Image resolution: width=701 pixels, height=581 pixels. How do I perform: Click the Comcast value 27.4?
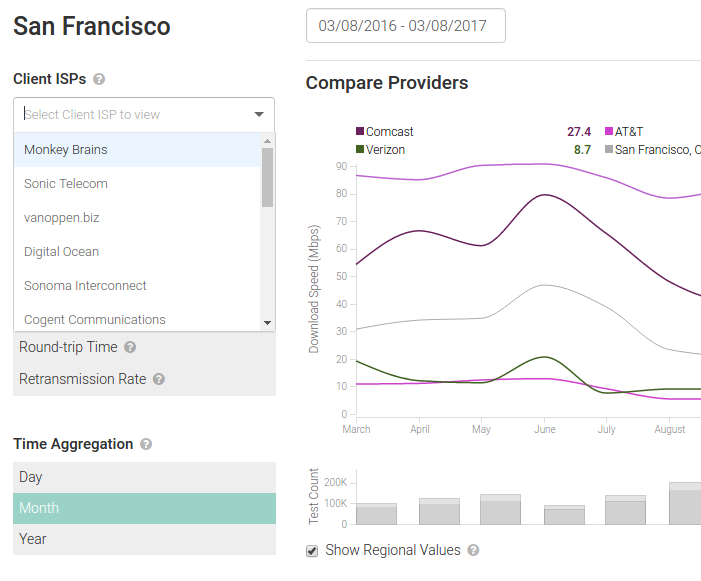579,132
